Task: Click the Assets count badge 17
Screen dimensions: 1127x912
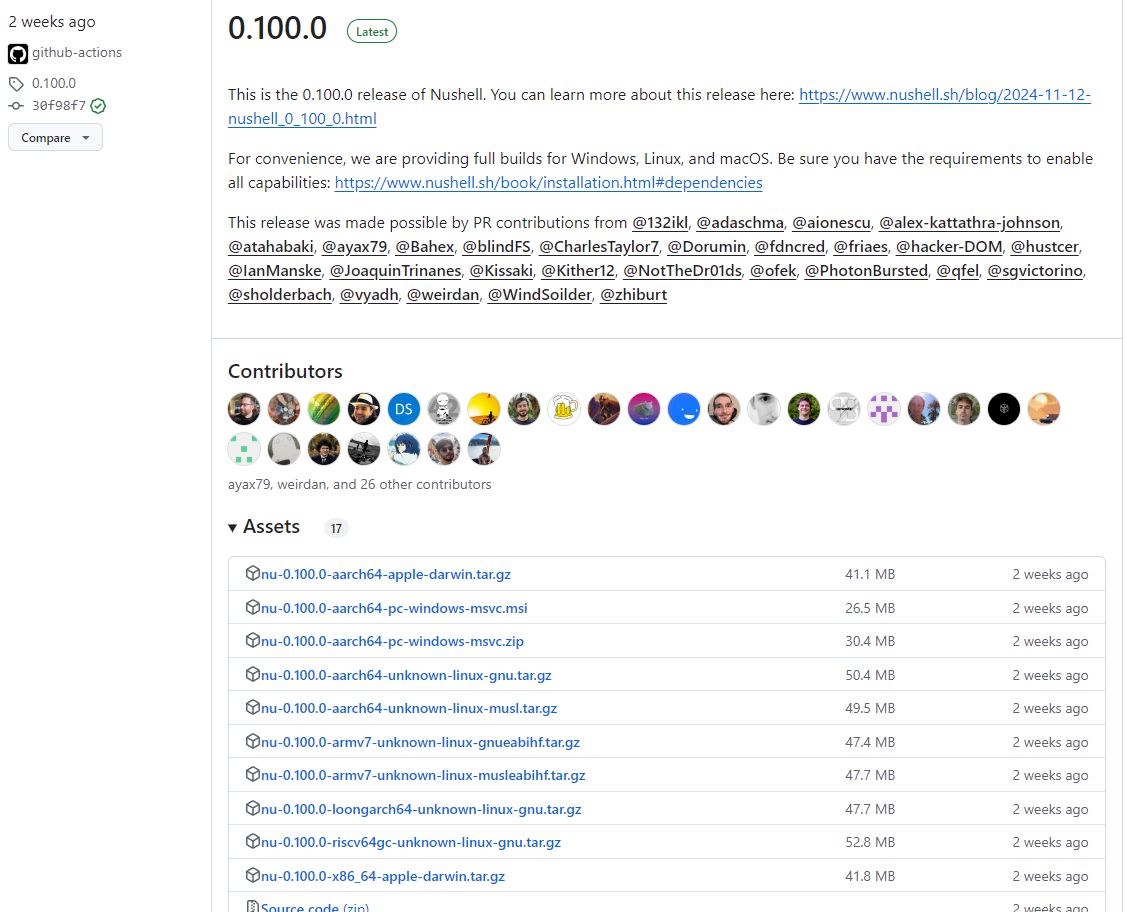Action: [x=336, y=528]
